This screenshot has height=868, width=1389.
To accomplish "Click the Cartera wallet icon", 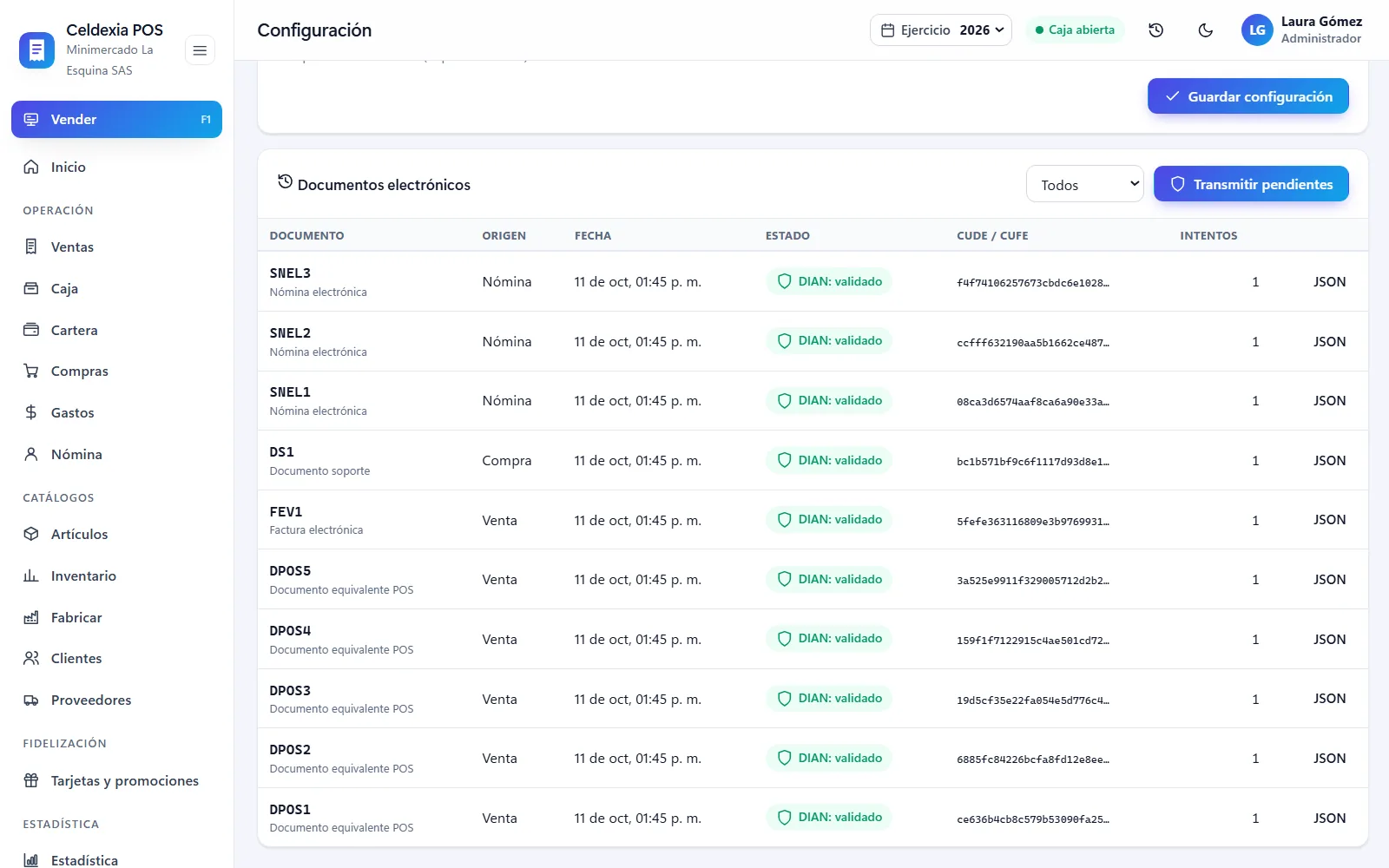I will pos(31,331).
